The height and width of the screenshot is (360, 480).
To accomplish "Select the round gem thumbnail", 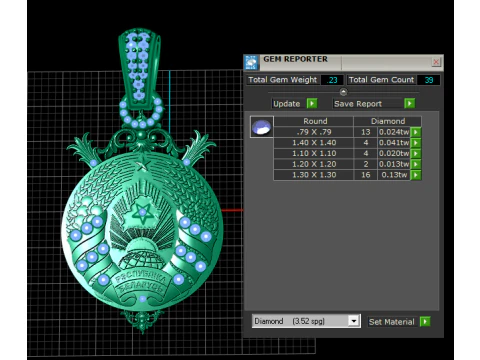I will pos(262,127).
